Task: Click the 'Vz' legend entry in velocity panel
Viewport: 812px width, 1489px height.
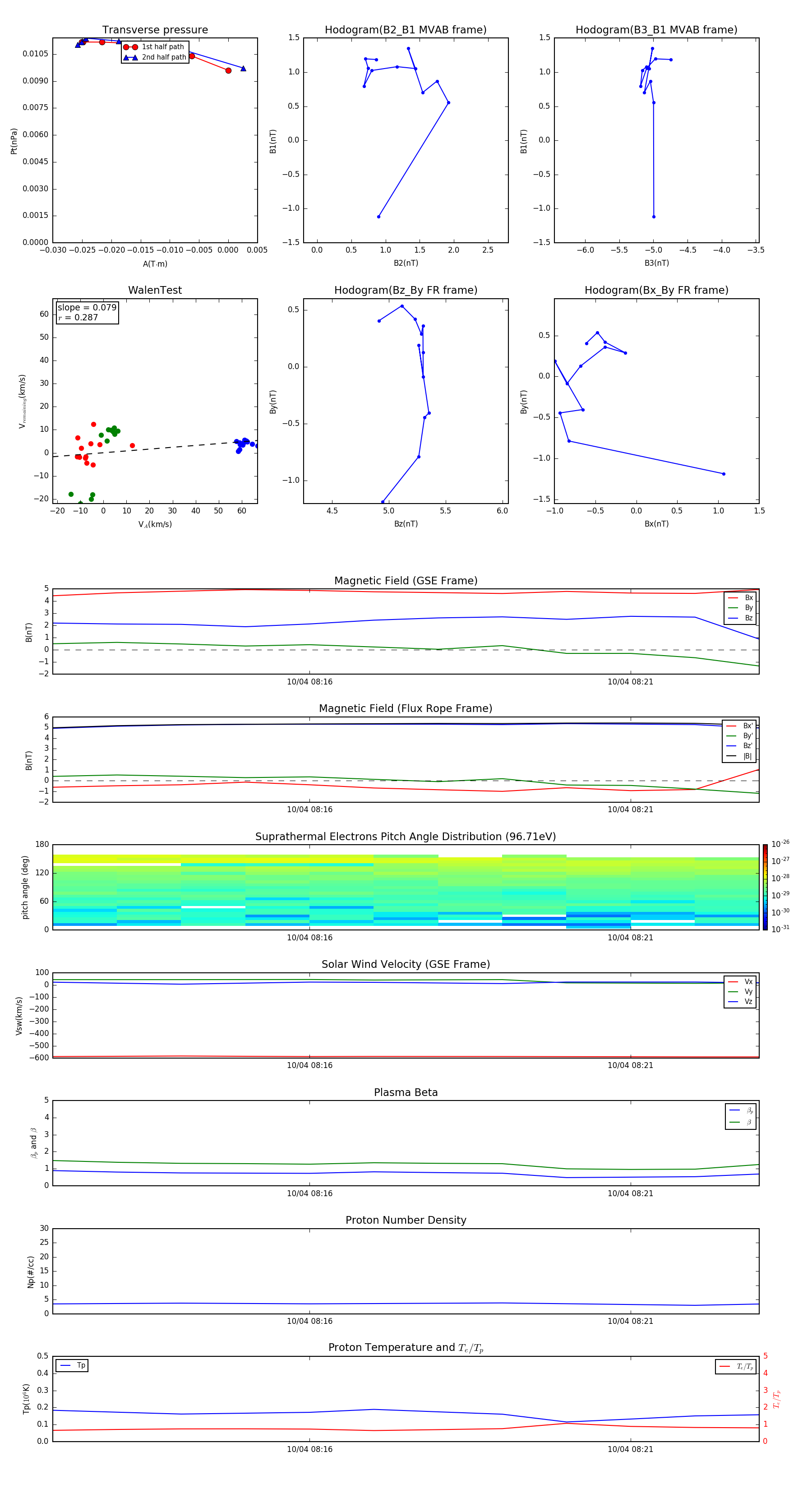Action: pyautogui.click(x=740, y=1002)
